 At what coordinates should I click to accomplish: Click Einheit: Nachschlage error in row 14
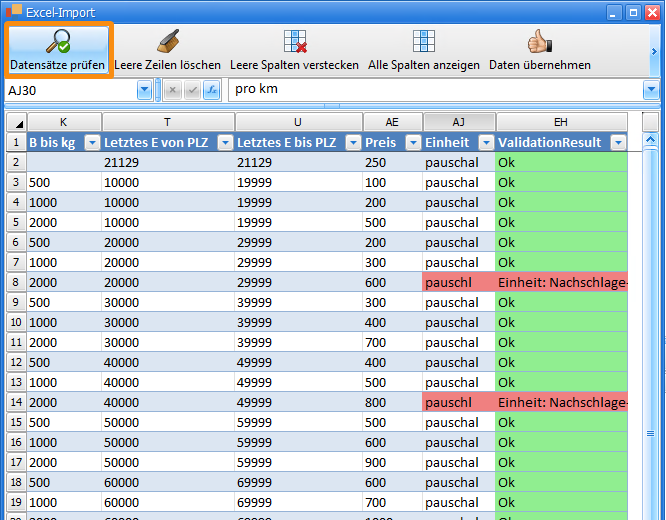point(562,402)
